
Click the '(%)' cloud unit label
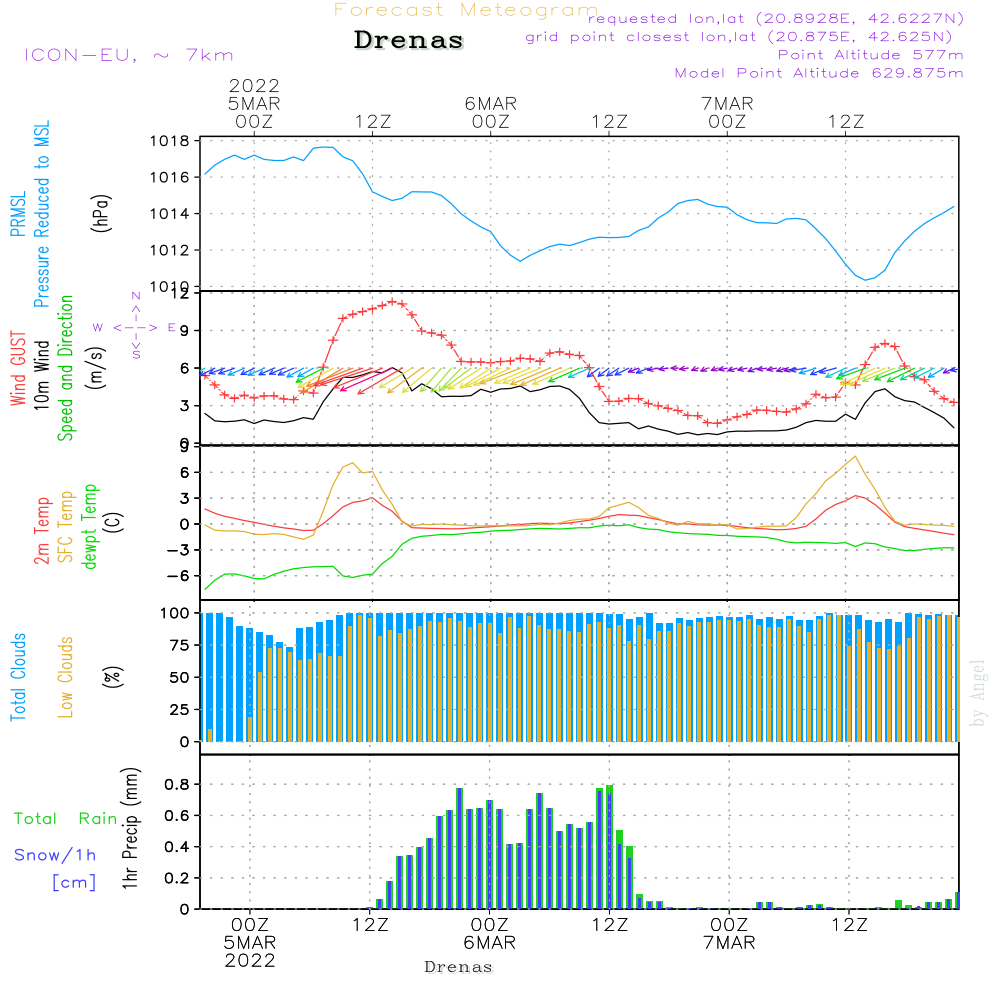coord(112,677)
